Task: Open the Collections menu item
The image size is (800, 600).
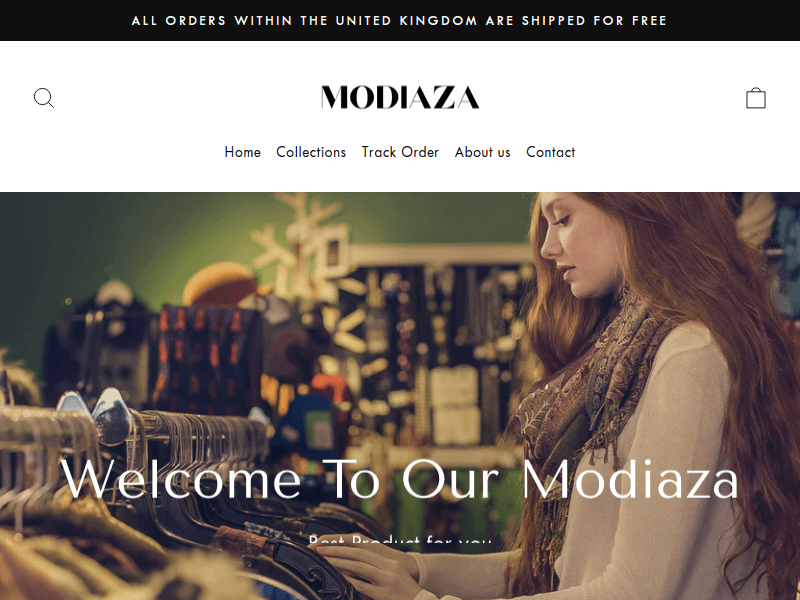Action: 311,152
